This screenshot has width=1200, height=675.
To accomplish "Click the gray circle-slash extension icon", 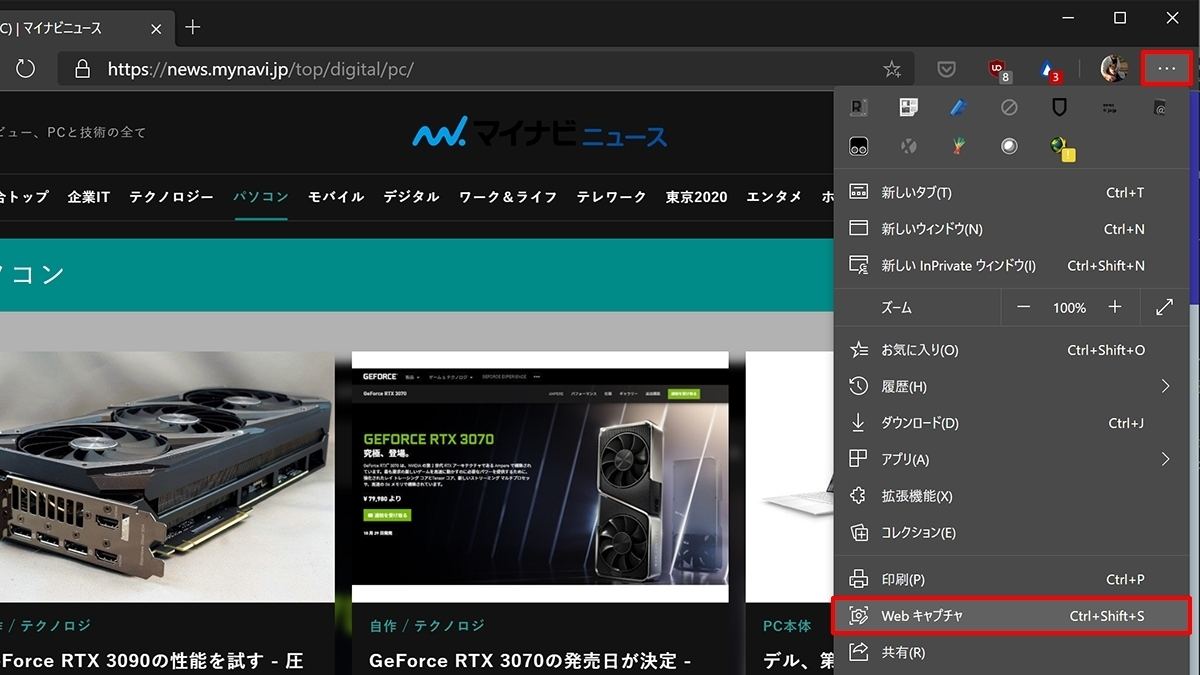I will [1009, 107].
